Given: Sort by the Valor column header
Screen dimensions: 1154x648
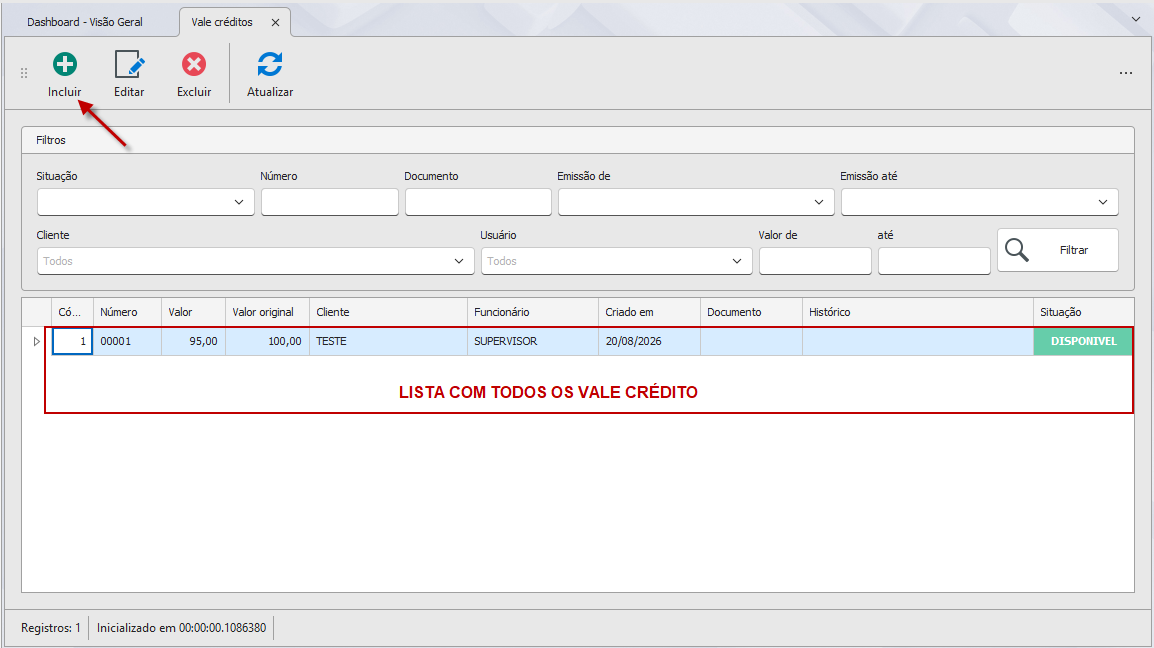Looking at the screenshot, I should tap(194, 312).
